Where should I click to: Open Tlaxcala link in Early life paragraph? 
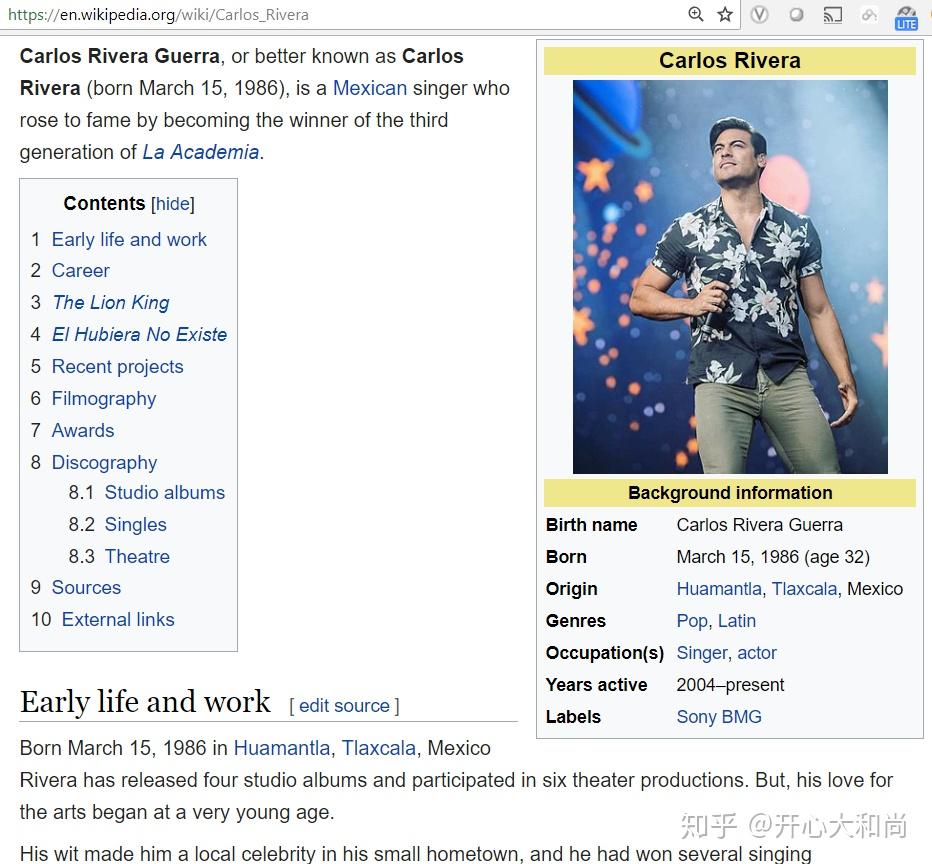click(x=379, y=748)
